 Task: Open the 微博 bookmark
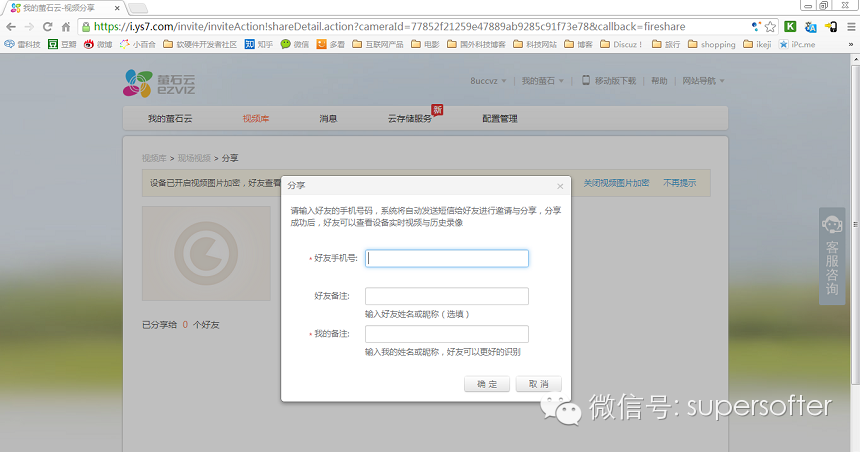tap(98, 44)
